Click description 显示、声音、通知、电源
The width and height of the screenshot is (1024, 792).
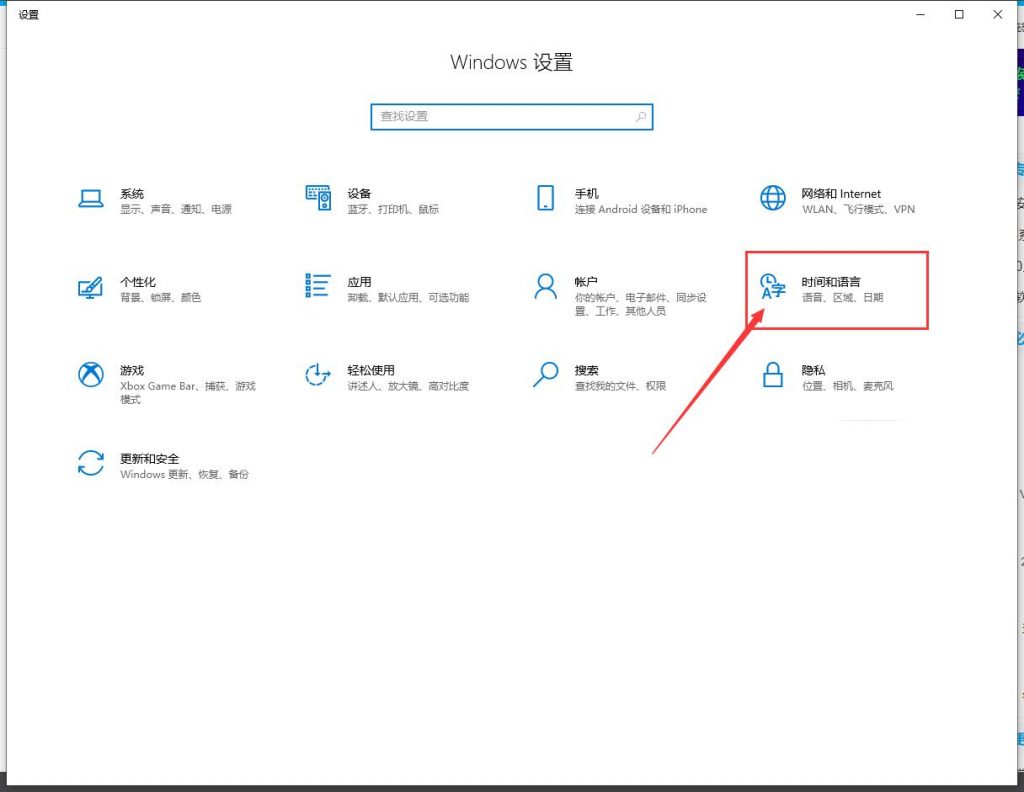[176, 210]
